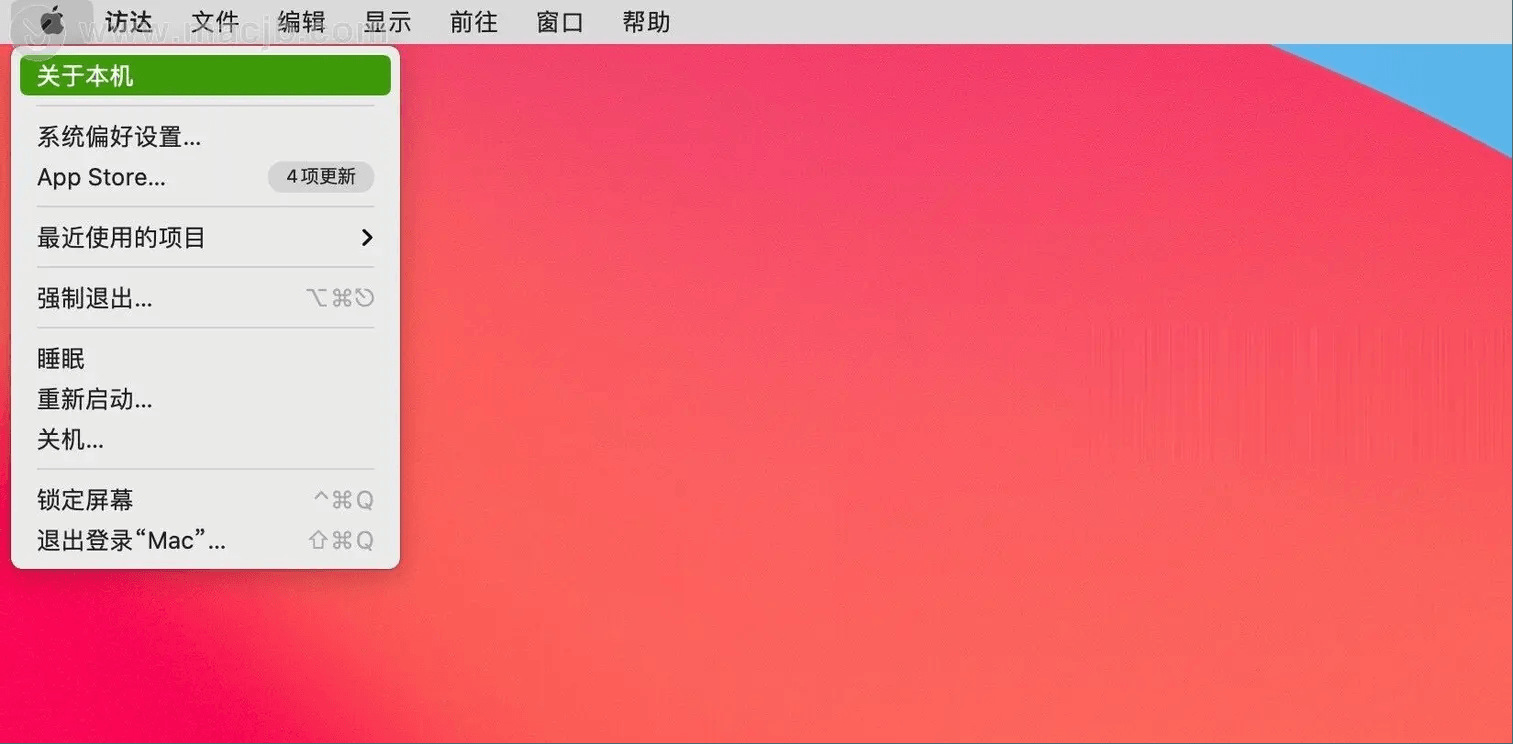Open the 编辑 menu in the menu bar
Viewport: 1513px width, 744px height.
pos(302,21)
